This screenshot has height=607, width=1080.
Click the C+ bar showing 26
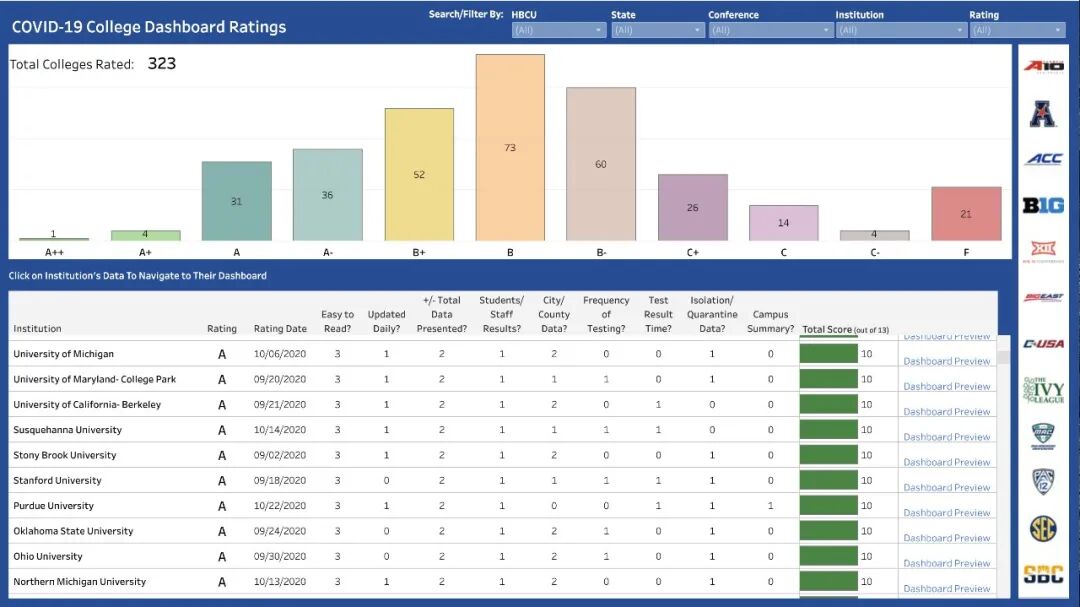693,207
